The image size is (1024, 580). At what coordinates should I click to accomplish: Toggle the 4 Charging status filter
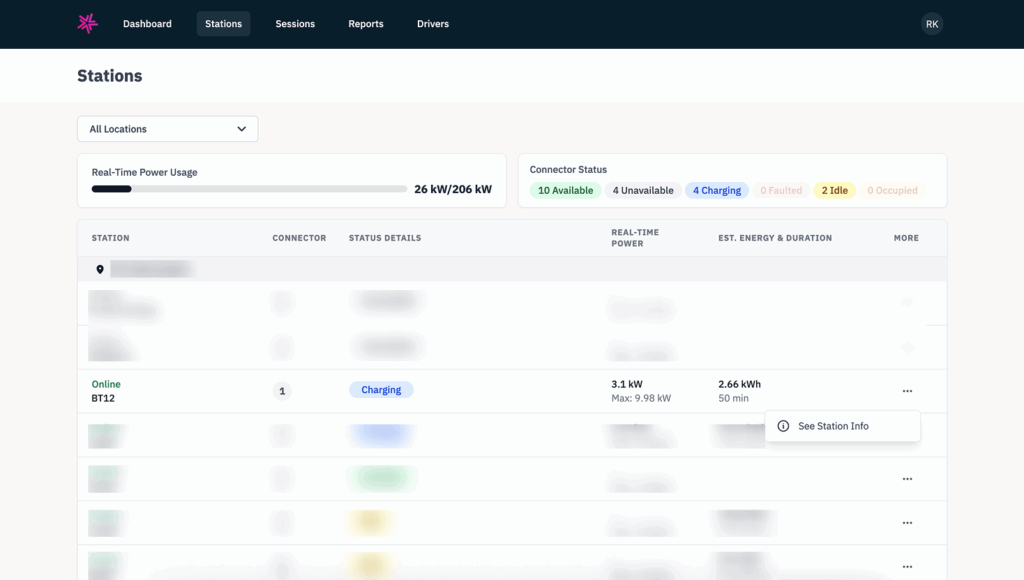717,190
